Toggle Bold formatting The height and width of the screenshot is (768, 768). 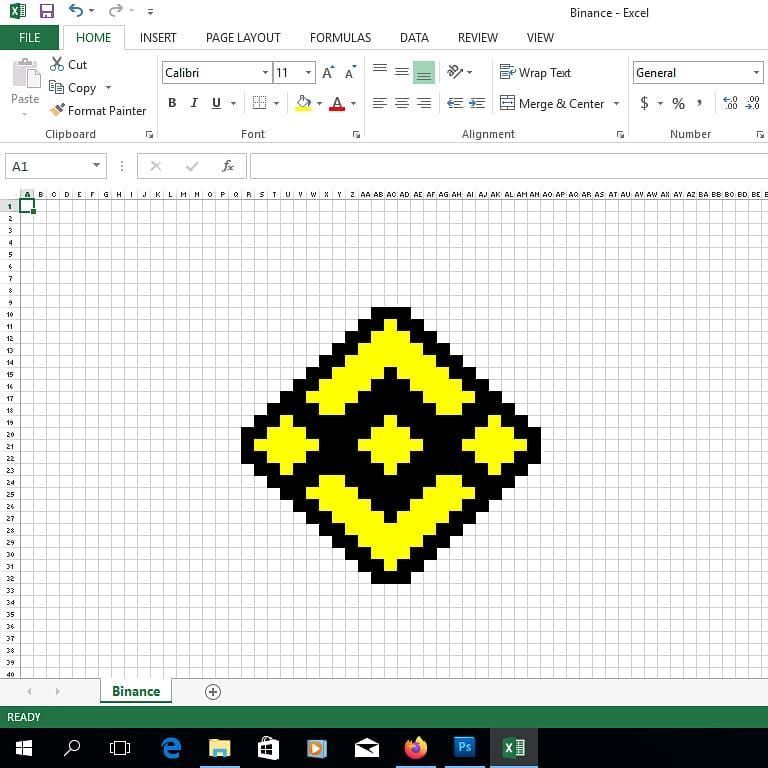pyautogui.click(x=172, y=103)
